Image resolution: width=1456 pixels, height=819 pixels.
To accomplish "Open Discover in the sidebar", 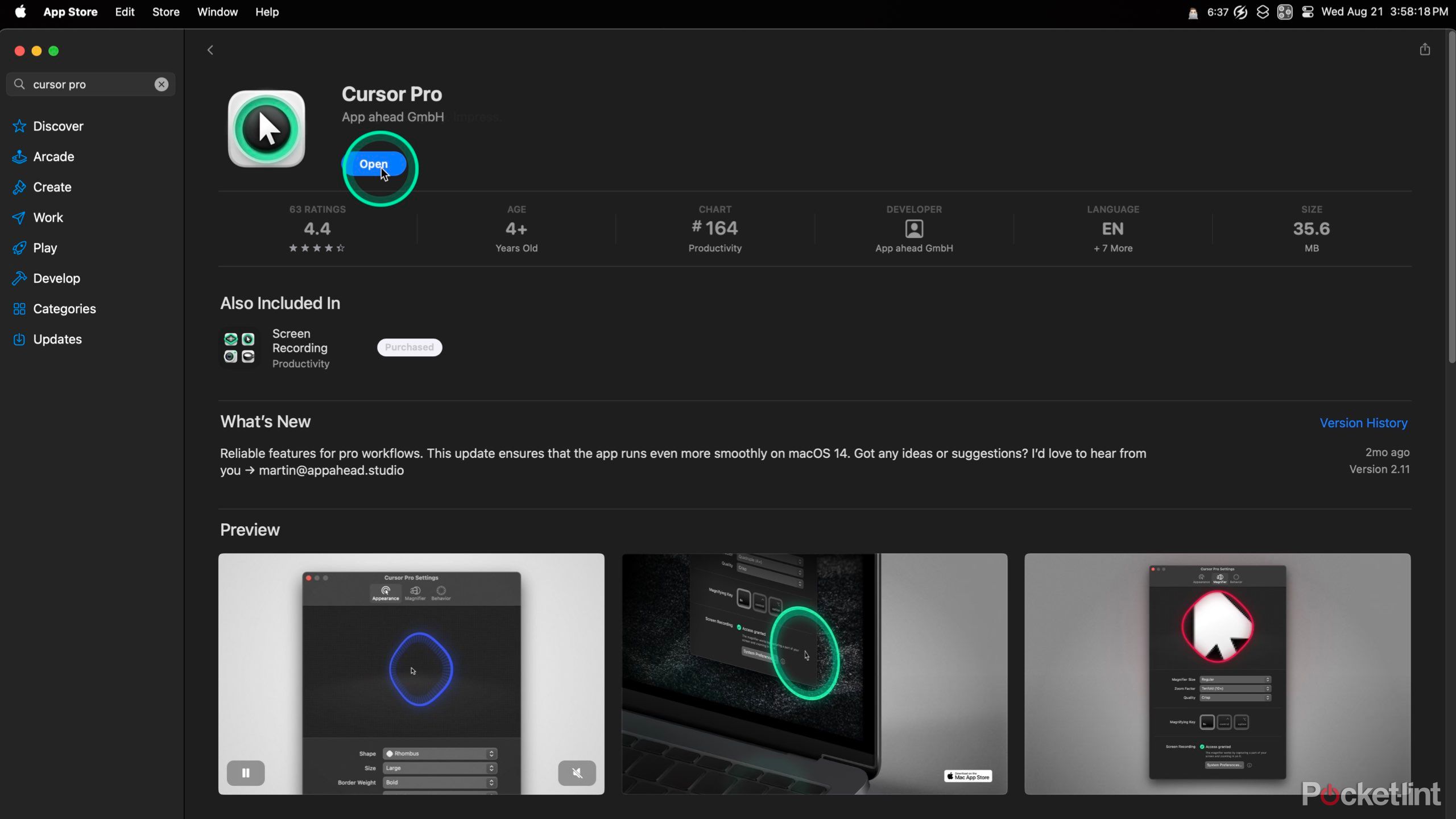I will [58, 126].
